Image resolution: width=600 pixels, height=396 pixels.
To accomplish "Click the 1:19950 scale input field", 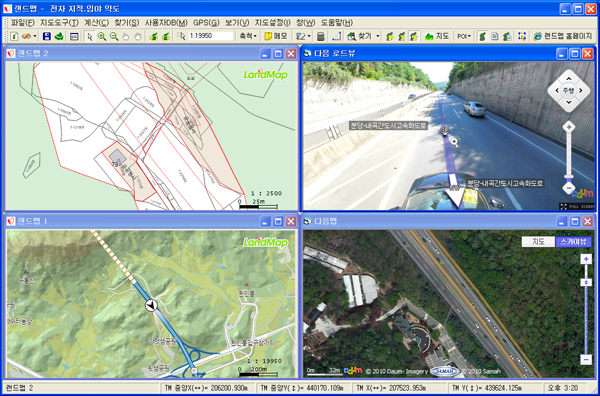I will tap(210, 36).
